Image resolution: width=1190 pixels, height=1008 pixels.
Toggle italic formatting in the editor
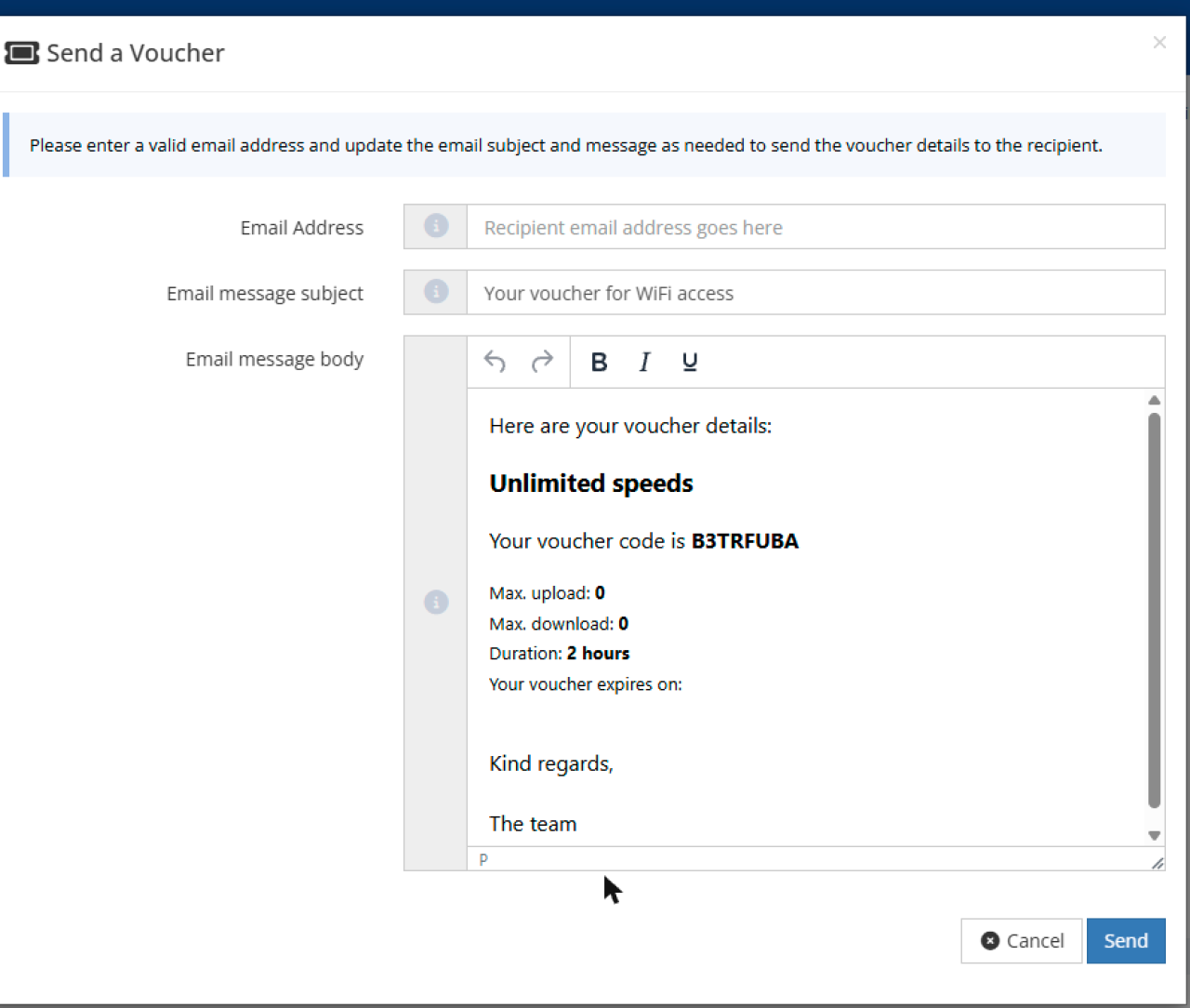[x=644, y=362]
